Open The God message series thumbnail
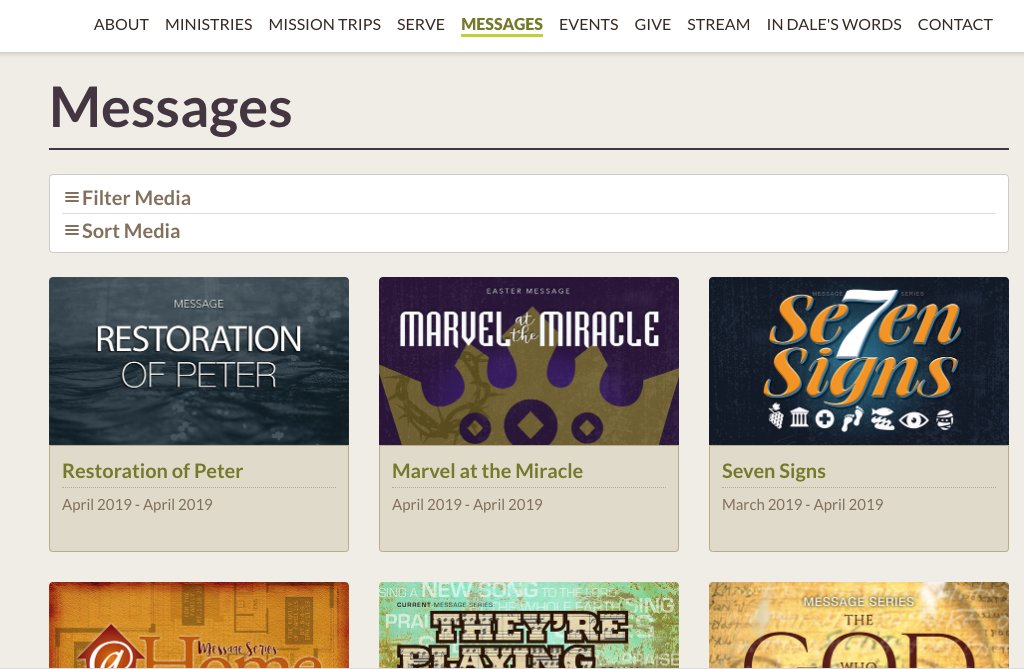Screen dimensions: 1024x669 (859, 625)
